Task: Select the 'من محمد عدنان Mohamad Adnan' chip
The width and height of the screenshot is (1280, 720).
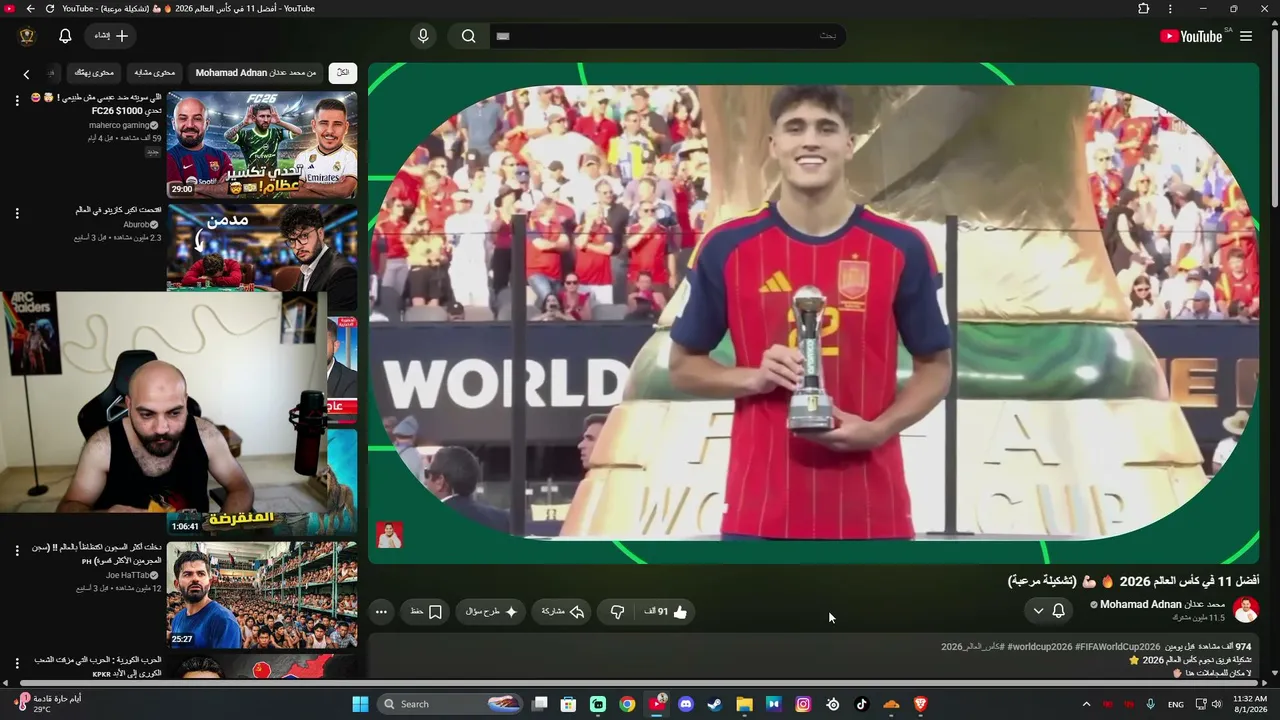Action: (x=256, y=73)
